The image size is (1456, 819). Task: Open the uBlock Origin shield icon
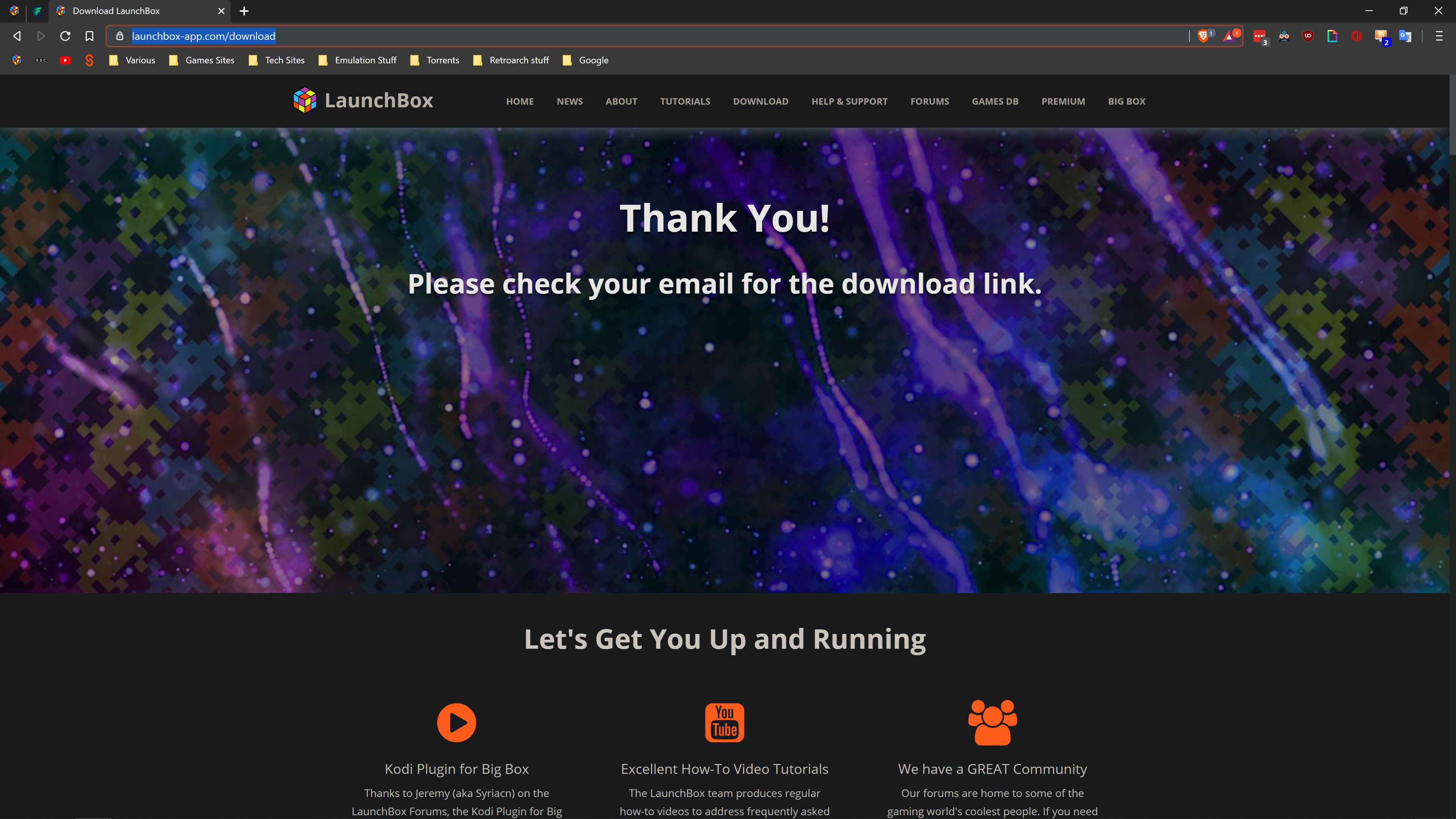pos(1308,36)
